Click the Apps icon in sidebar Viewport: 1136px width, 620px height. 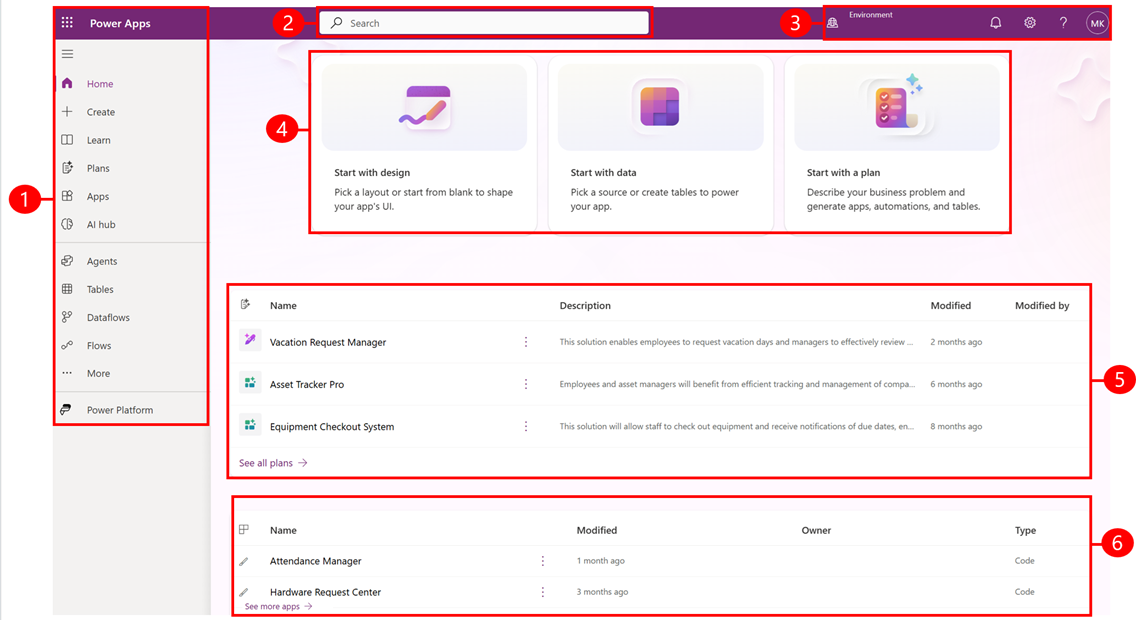click(x=67, y=196)
